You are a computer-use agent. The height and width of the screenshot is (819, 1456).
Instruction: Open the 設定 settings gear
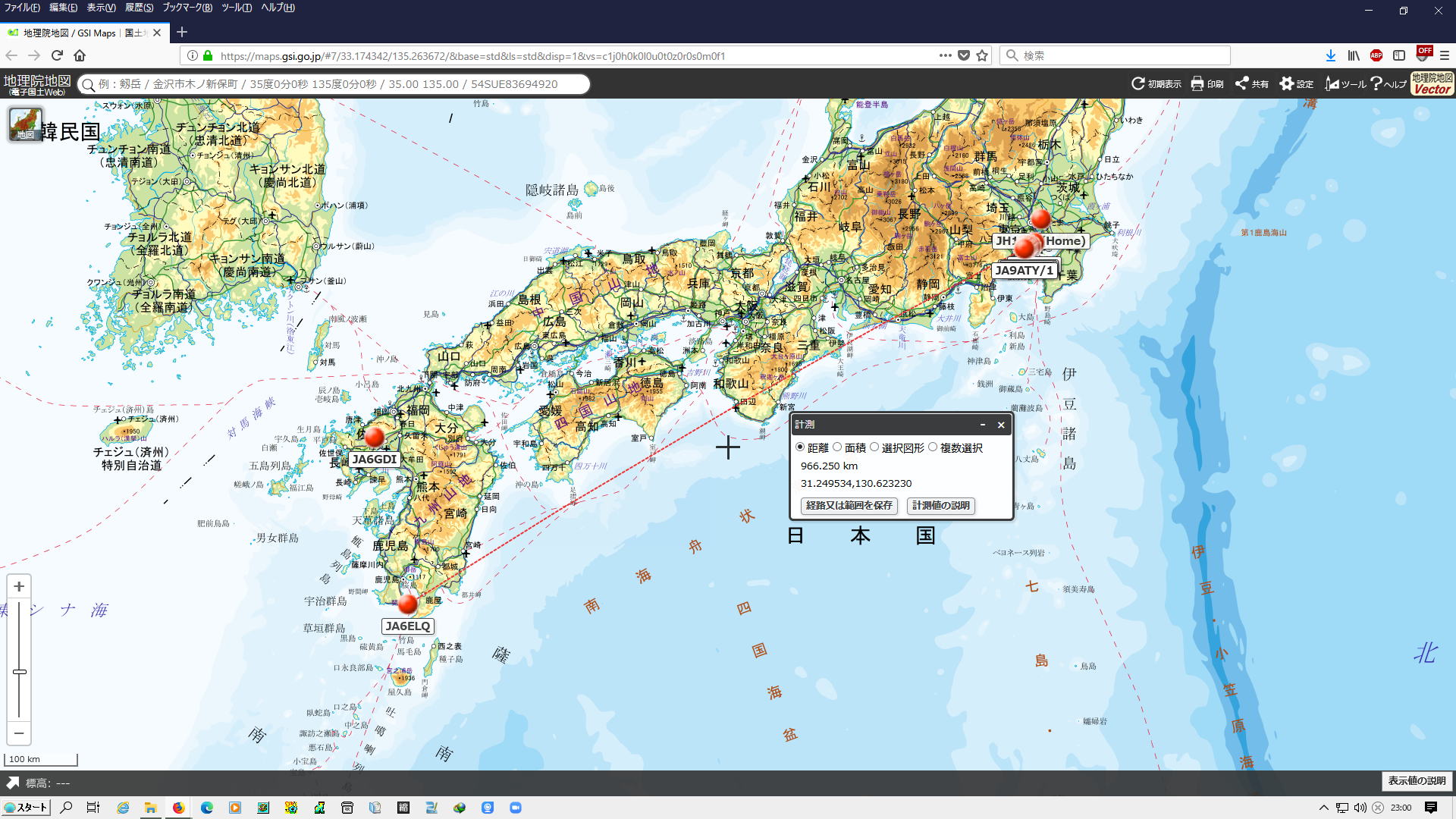pos(1297,83)
